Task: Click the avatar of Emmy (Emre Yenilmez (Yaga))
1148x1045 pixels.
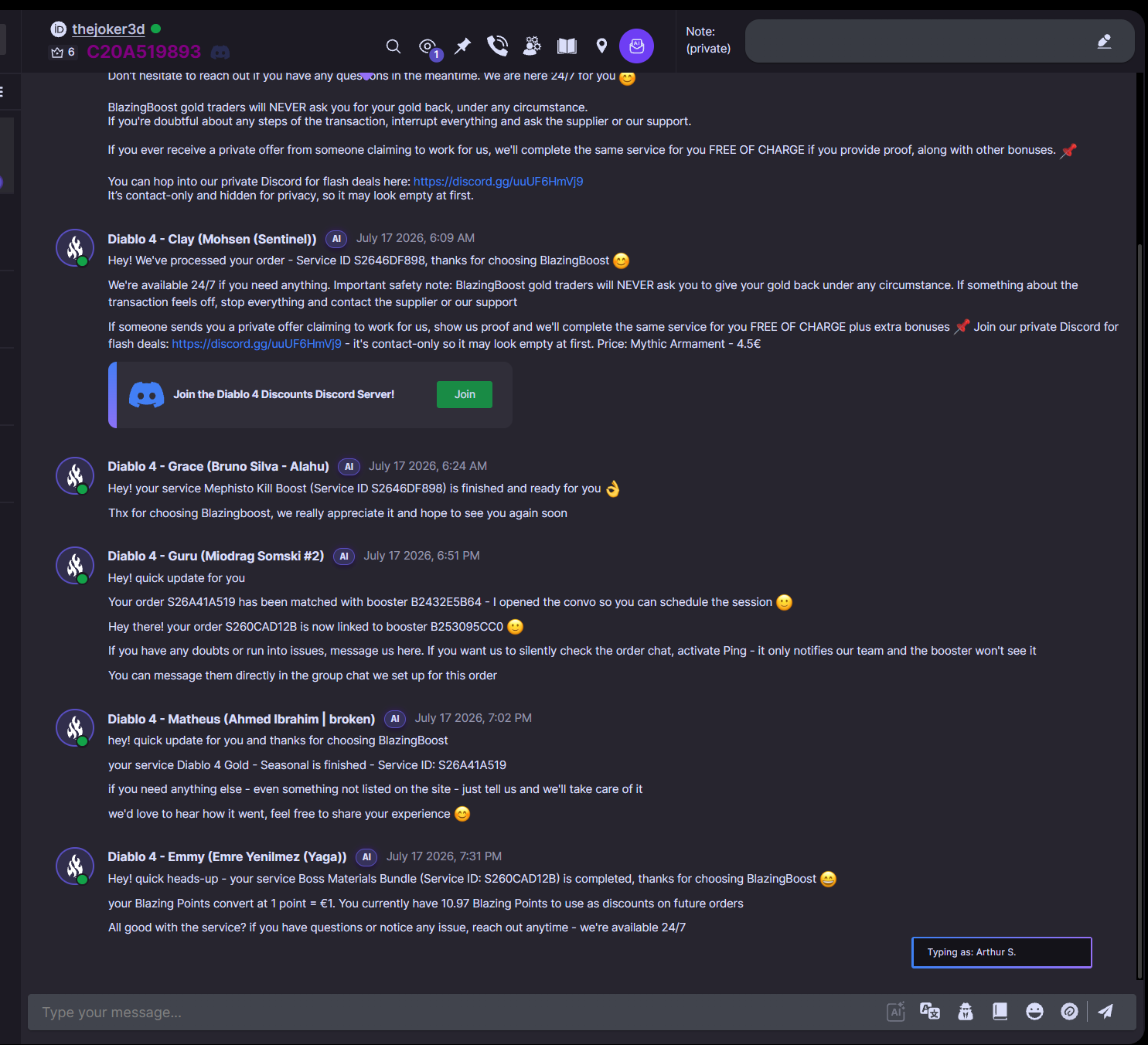Action: 75,866
